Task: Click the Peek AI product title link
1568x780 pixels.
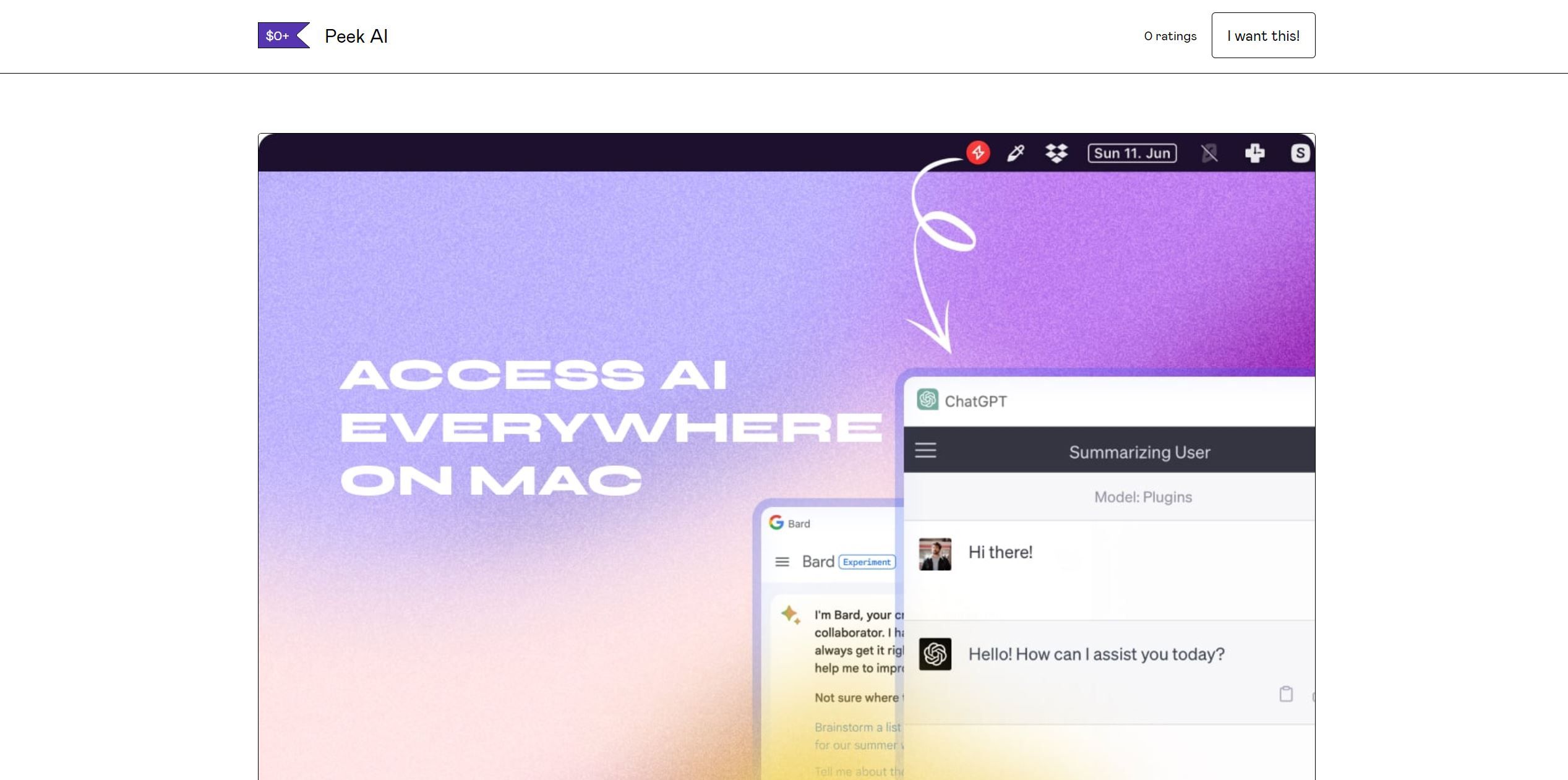Action: [x=356, y=35]
